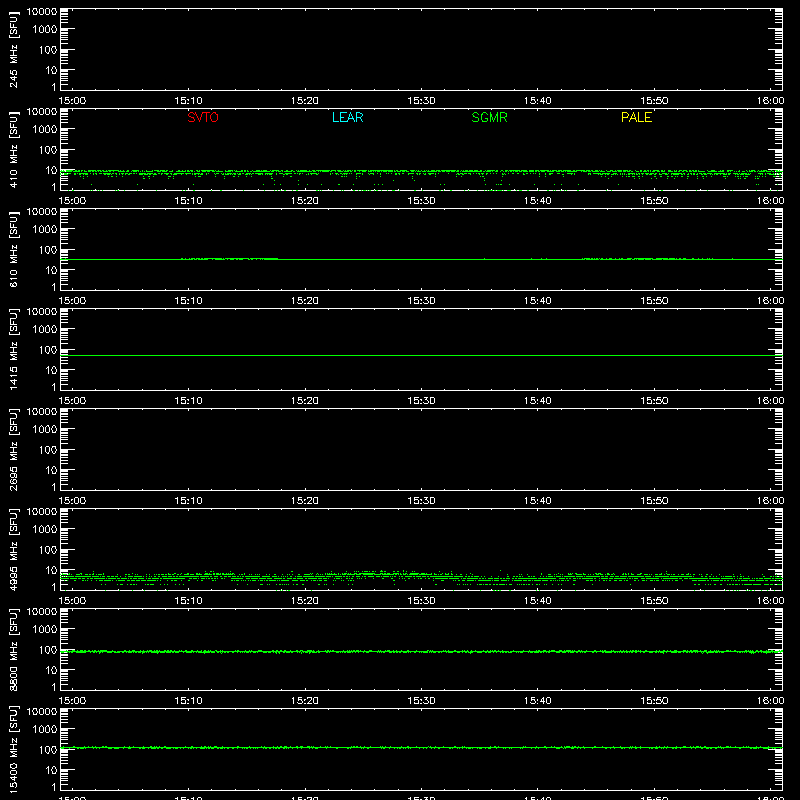Click the flat green trace in the 1415 MHz plot
Viewport: 800px width, 800px height.
click(x=421, y=355)
